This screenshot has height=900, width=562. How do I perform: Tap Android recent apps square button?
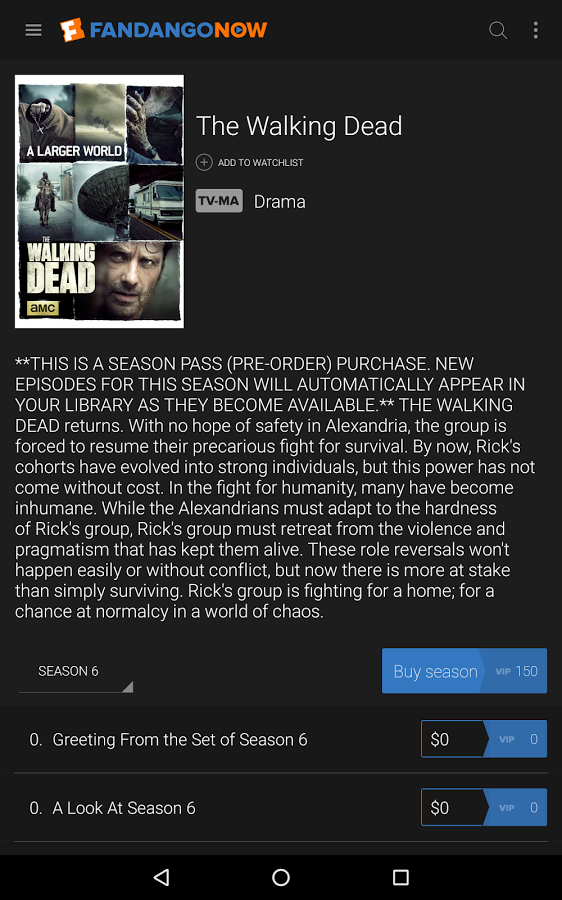pos(401,876)
